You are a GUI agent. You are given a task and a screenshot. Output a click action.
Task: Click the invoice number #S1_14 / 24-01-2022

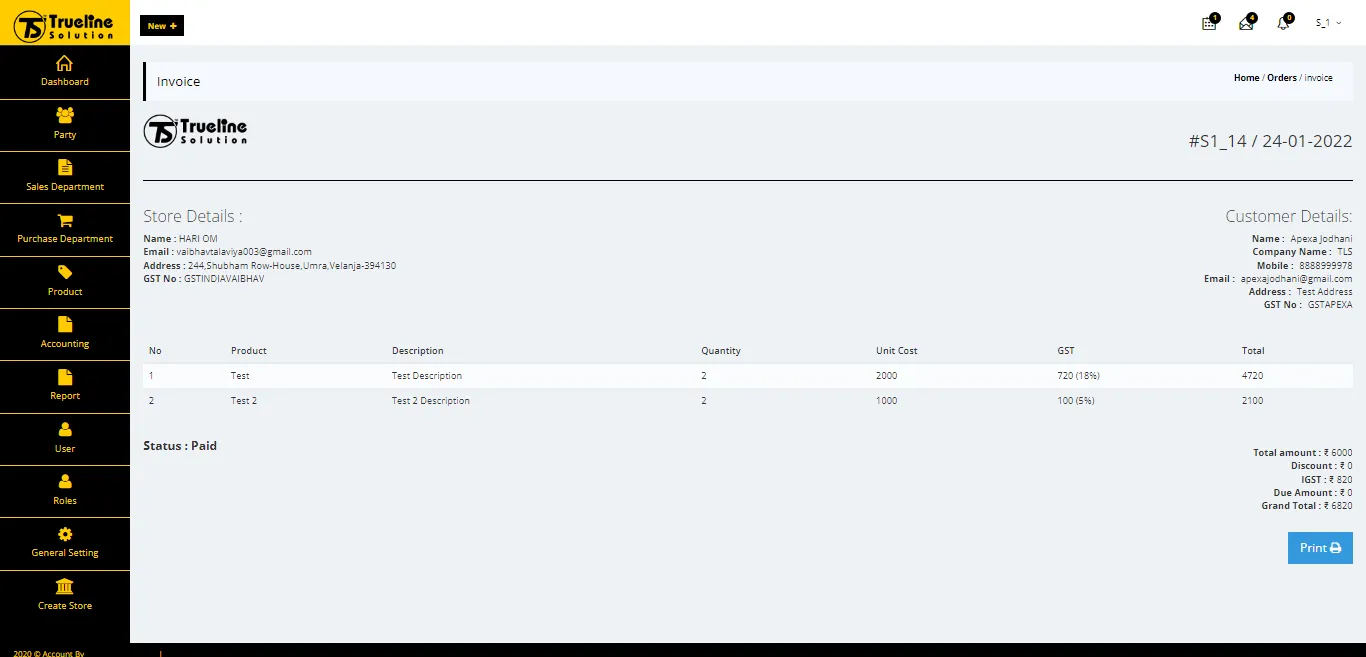(x=1270, y=141)
